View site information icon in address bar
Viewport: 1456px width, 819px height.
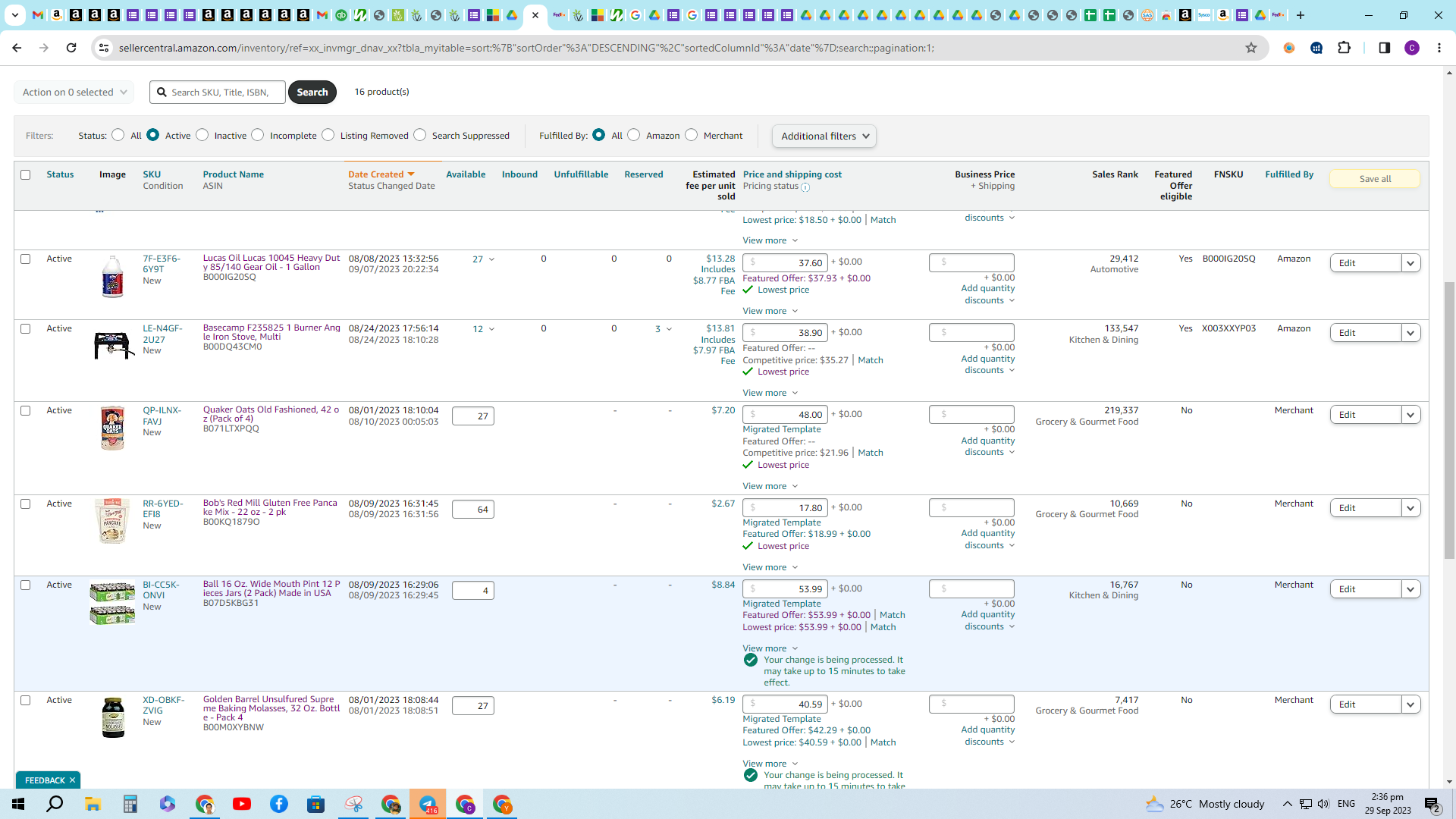pos(104,48)
